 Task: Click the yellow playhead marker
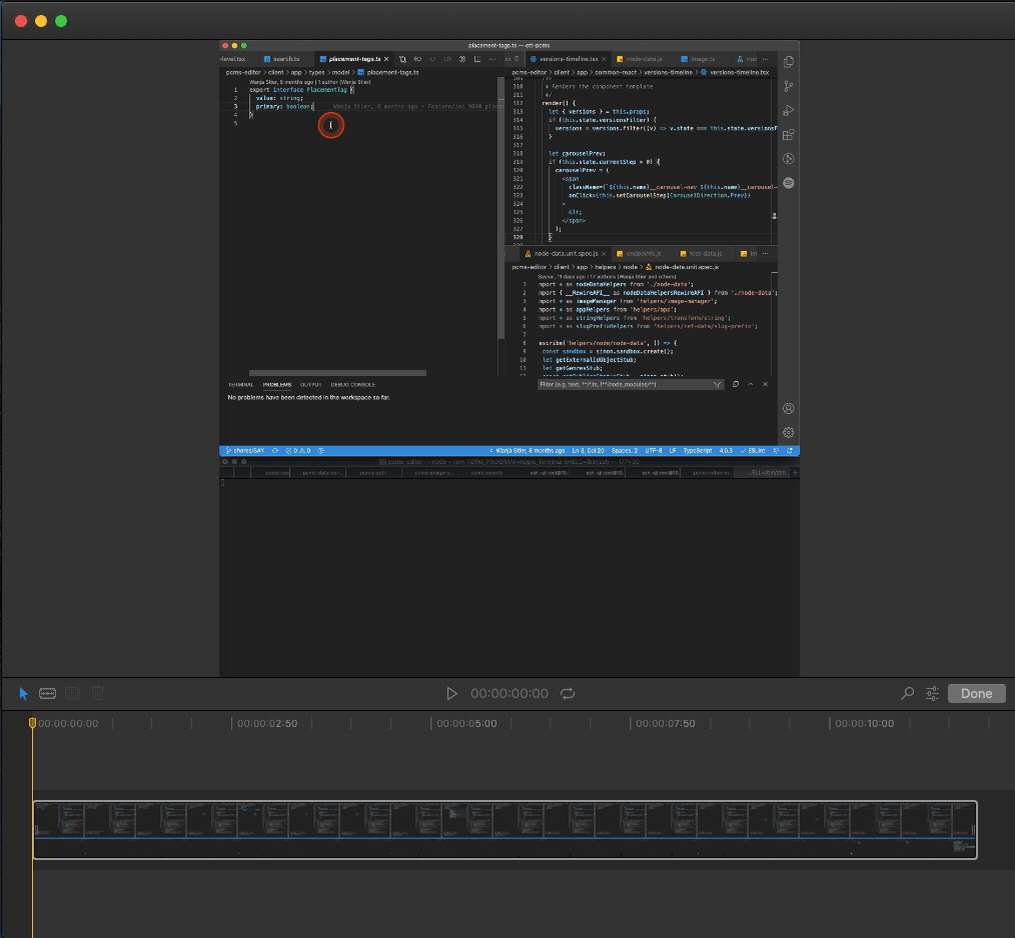32,722
